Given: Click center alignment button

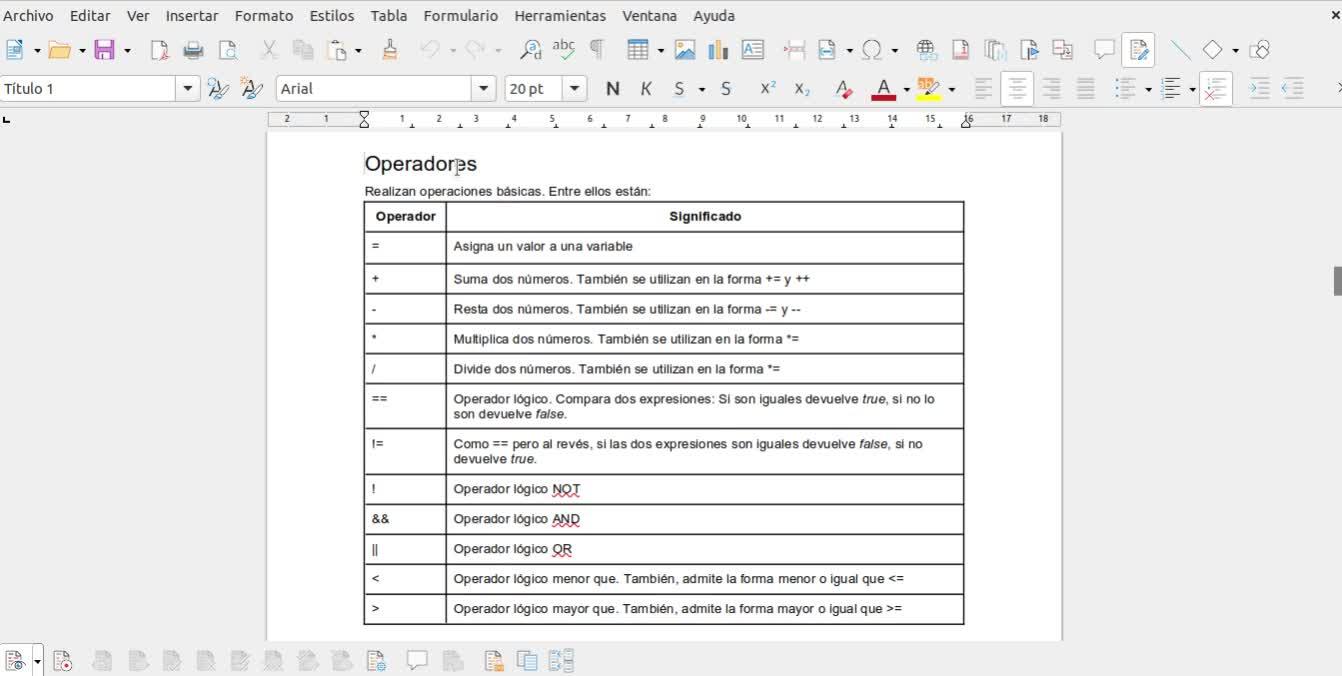Looking at the screenshot, I should click(x=1017, y=89).
